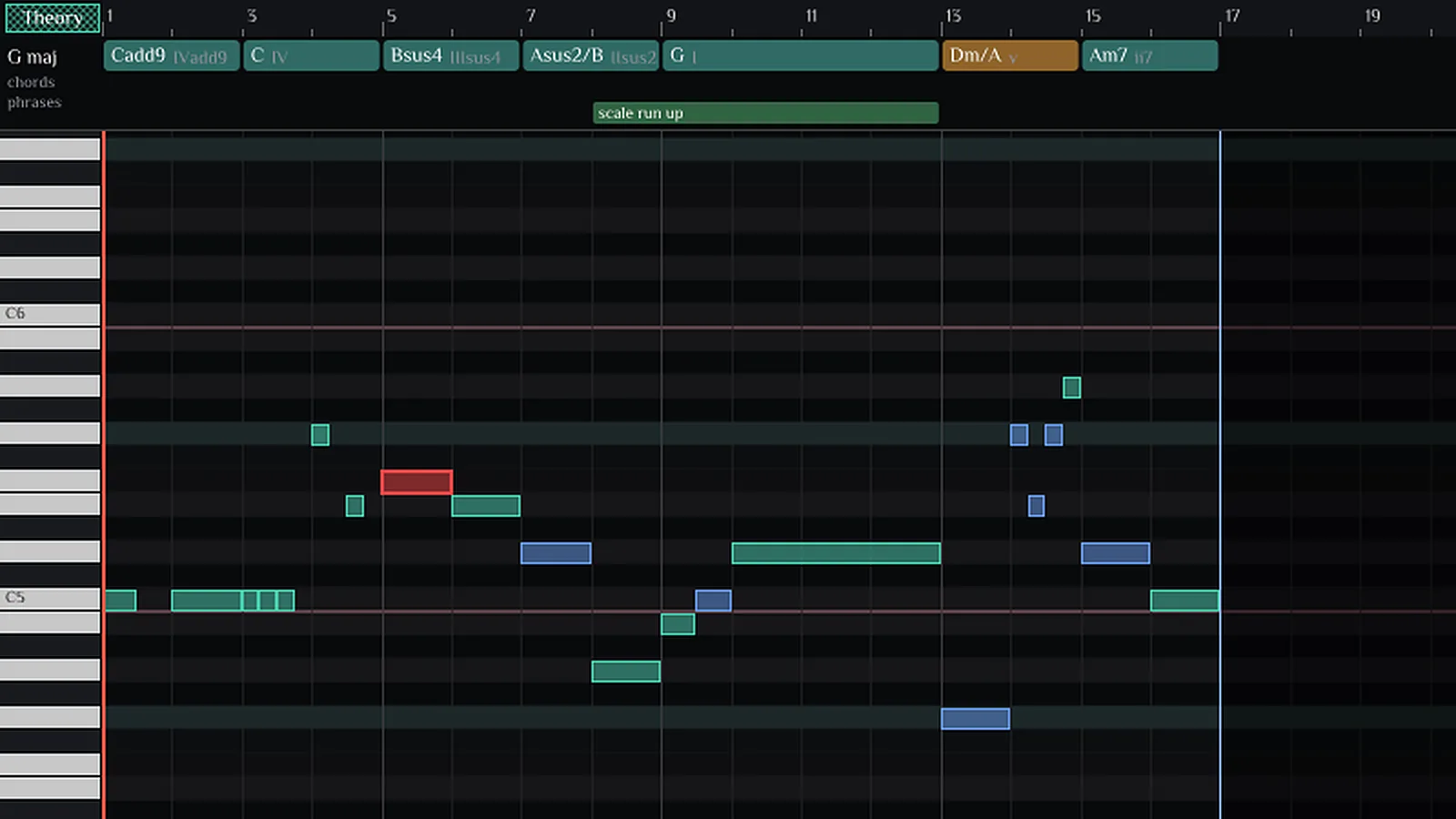Select the Bsus4 chord block
The width and height of the screenshot is (1456, 819).
pyautogui.click(x=451, y=56)
